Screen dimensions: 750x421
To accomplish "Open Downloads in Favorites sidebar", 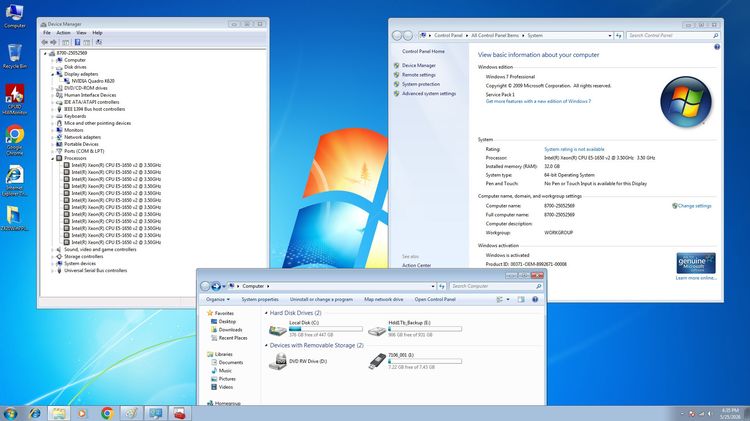I will [x=230, y=330].
